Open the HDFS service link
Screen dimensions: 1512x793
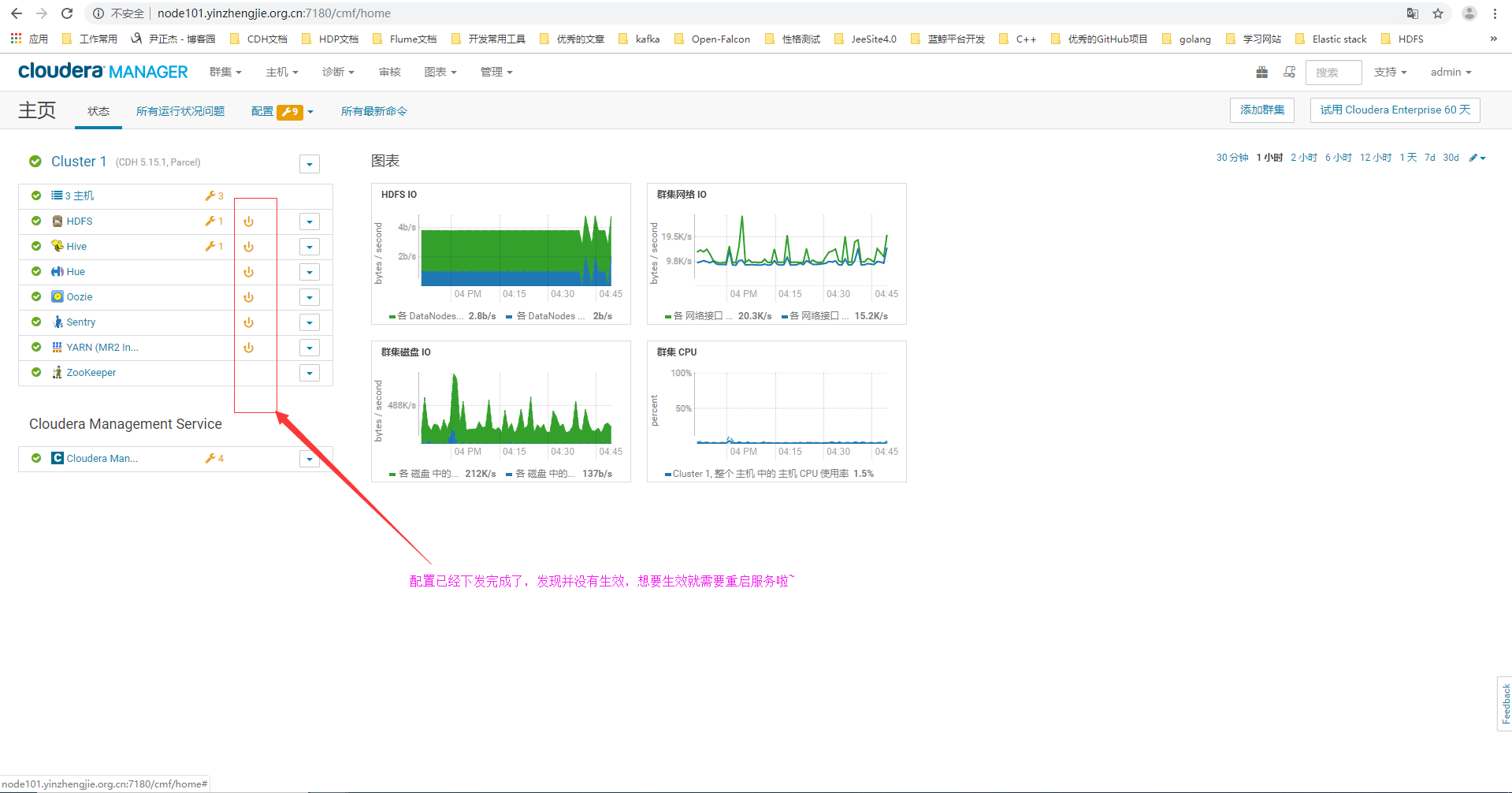pos(80,222)
